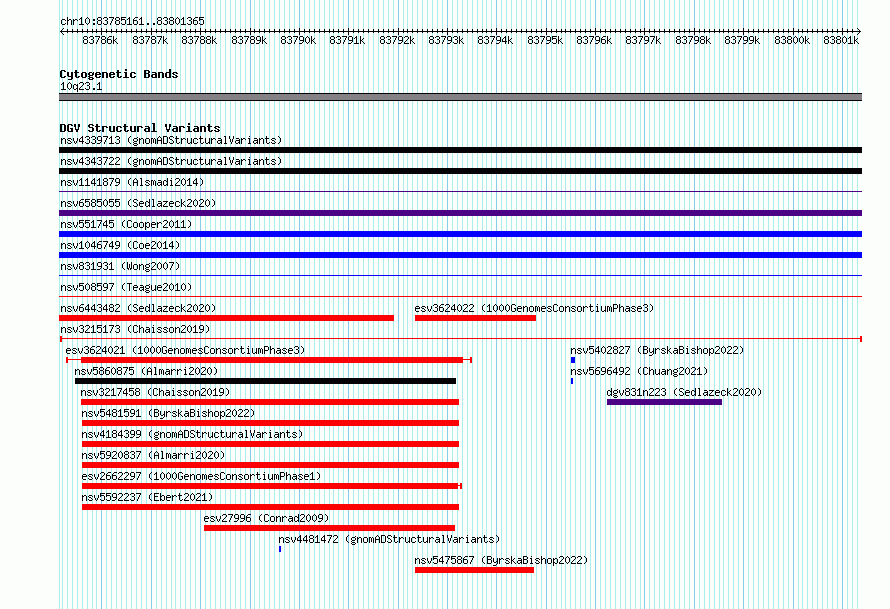Click the gray 10q23.1 cytogenetic band bar
The height and width of the screenshot is (609, 890).
coord(460,97)
